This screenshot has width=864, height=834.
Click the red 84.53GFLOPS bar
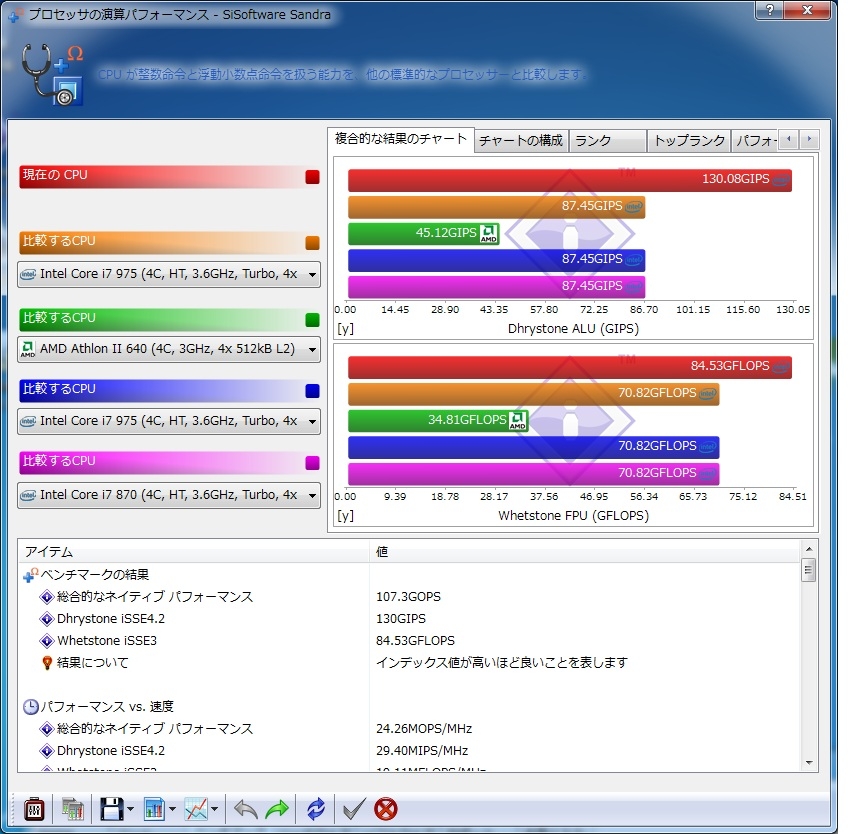pyautogui.click(x=570, y=366)
